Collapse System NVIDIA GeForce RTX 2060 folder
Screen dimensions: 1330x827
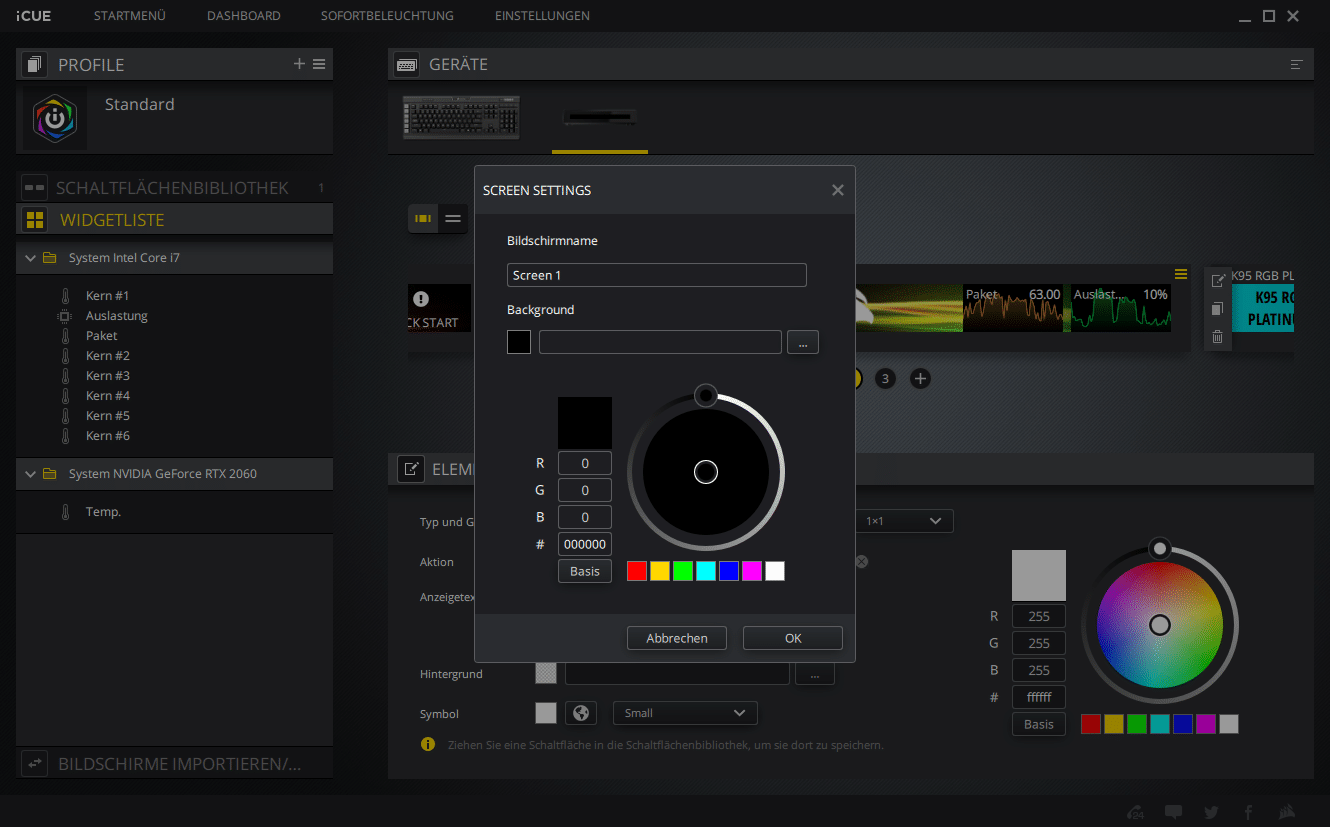30,474
